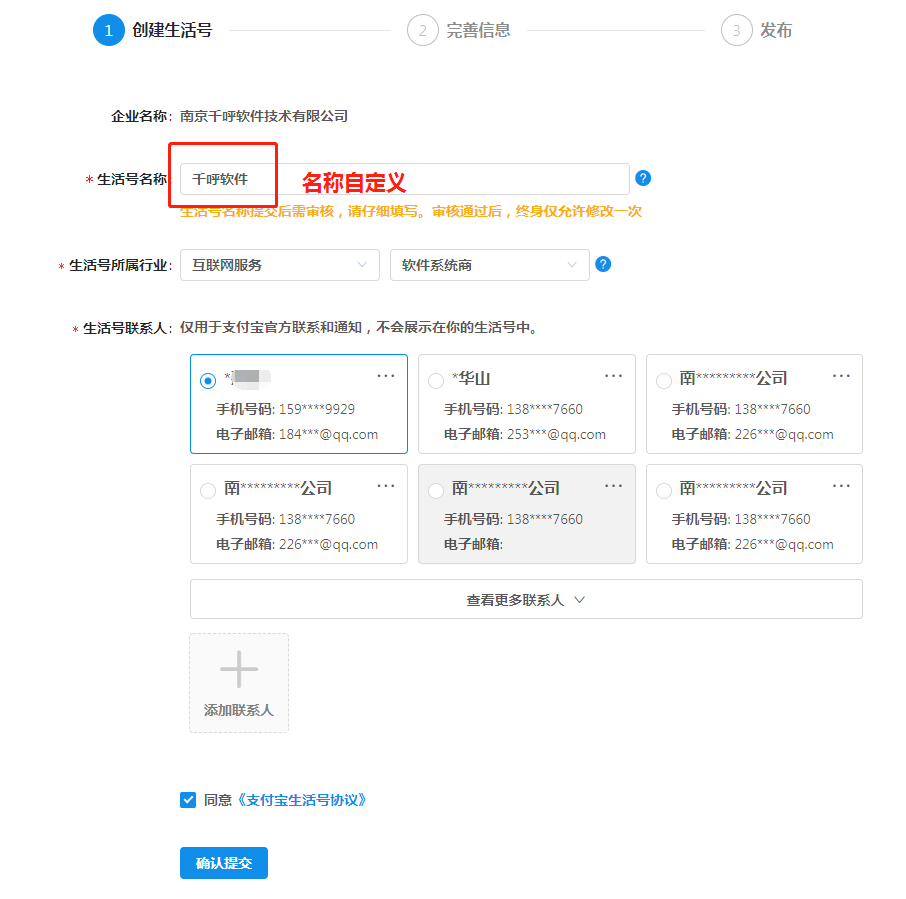Click step 1 circle 创建生活号
The width and height of the screenshot is (906, 899).
[x=109, y=30]
